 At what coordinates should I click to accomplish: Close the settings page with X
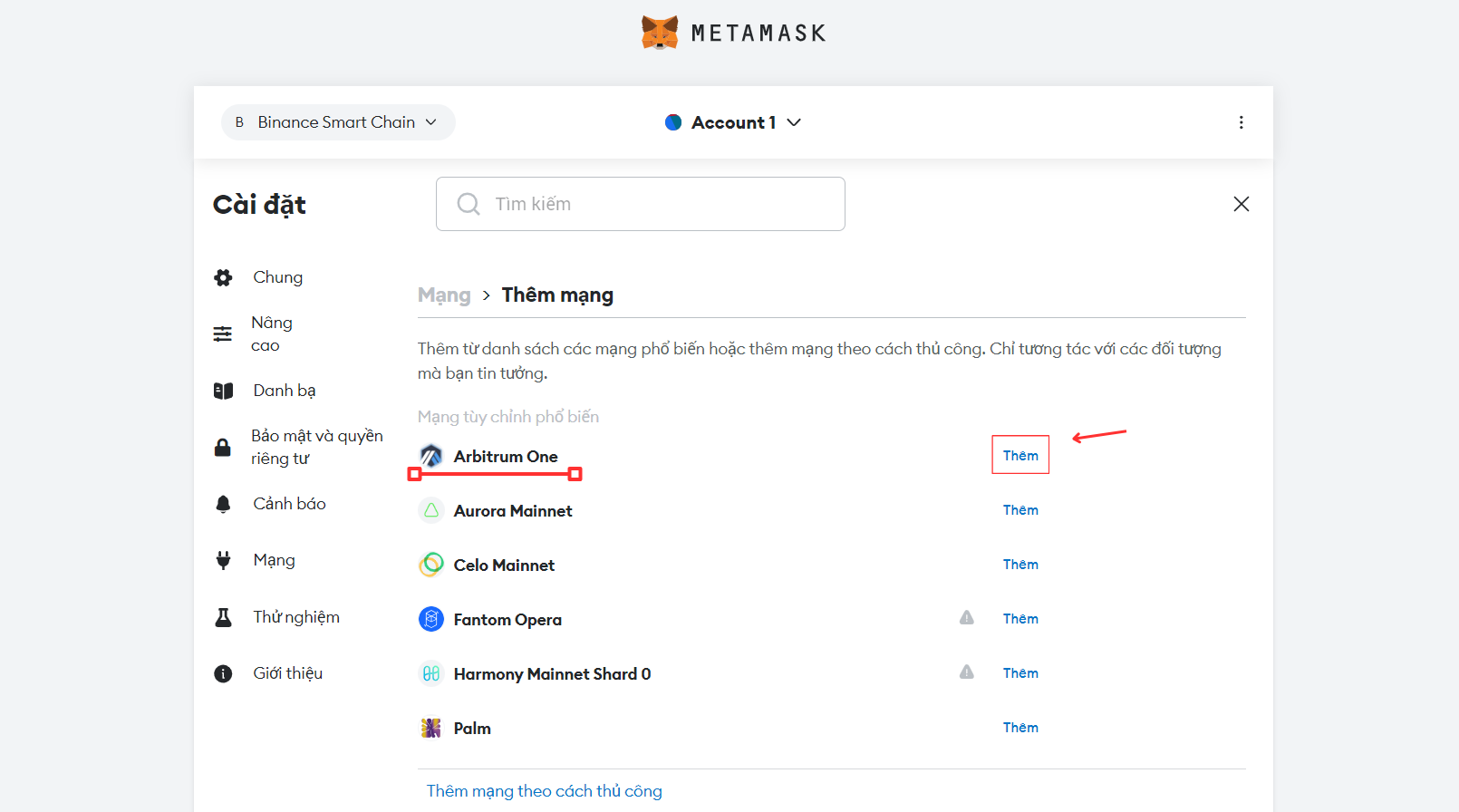pyautogui.click(x=1241, y=204)
